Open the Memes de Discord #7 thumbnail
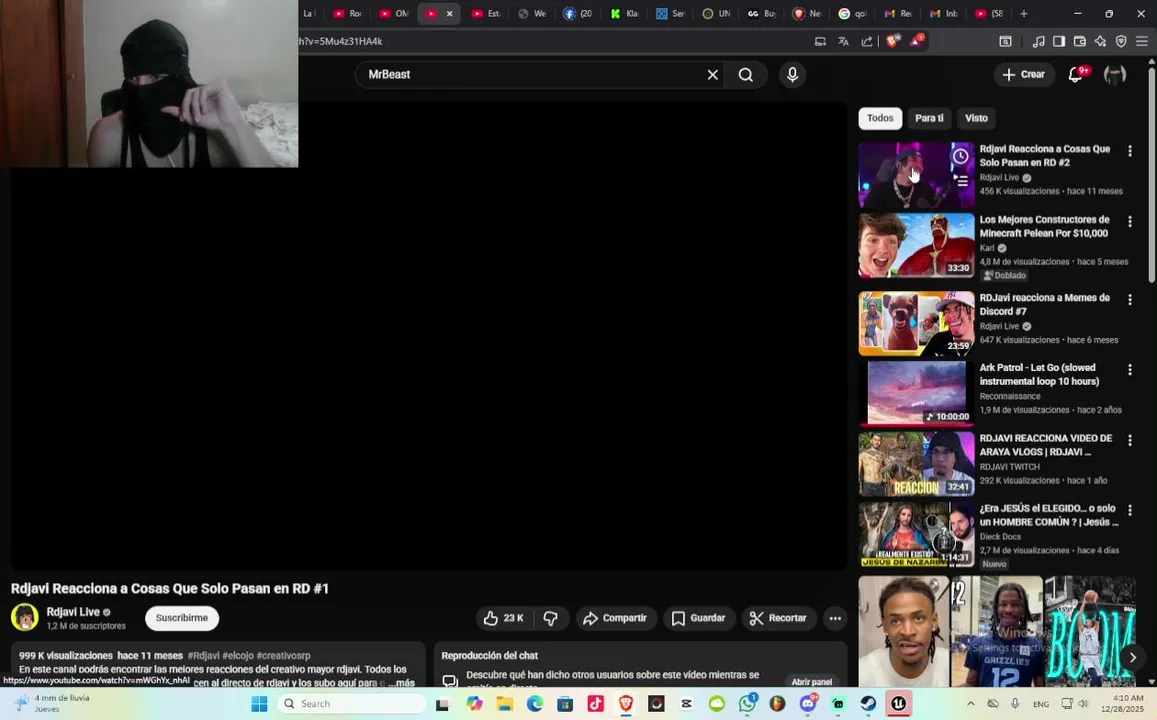The image size is (1157, 720). 916,324
